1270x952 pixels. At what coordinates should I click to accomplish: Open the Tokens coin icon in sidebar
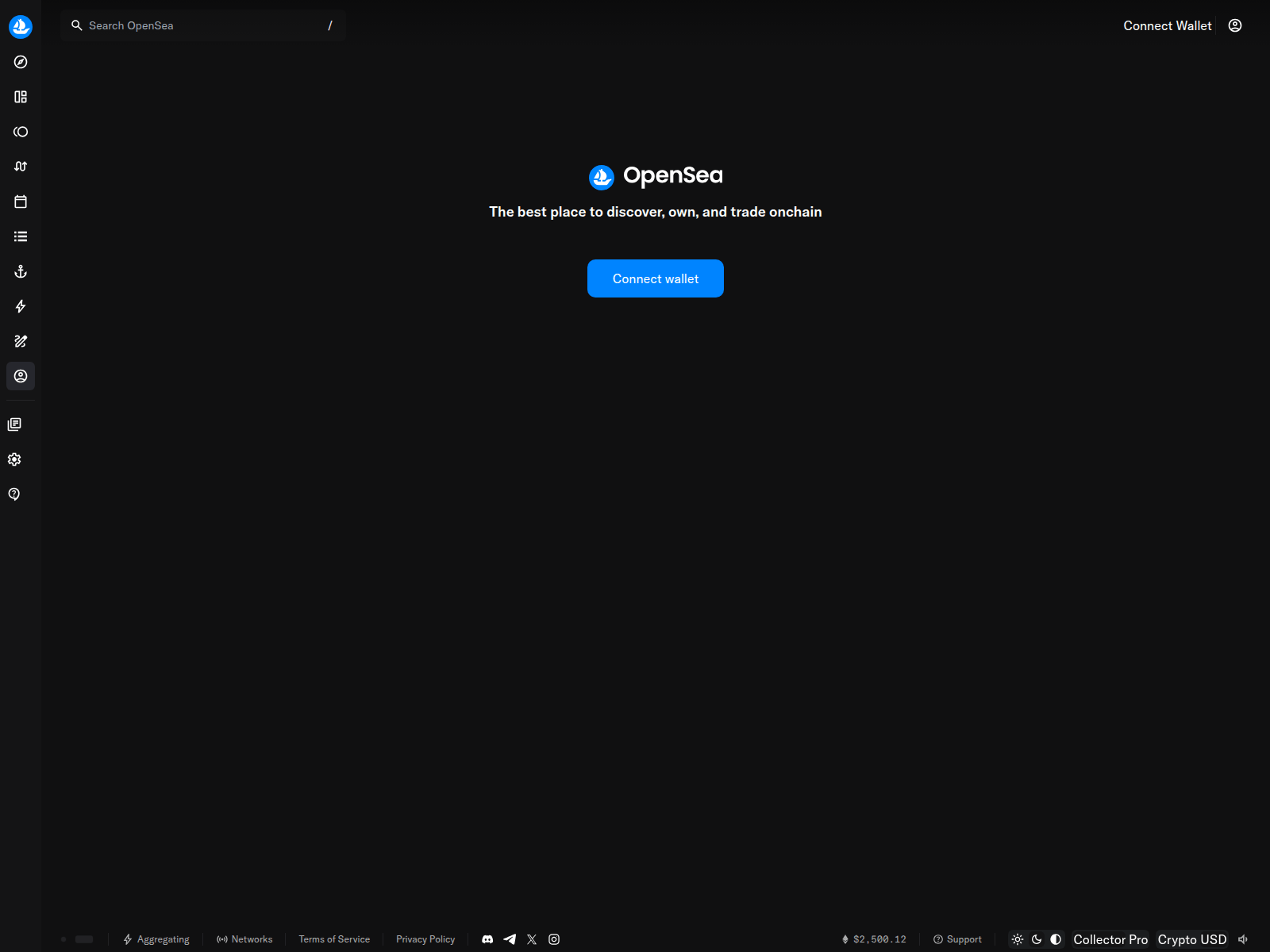click(21, 132)
